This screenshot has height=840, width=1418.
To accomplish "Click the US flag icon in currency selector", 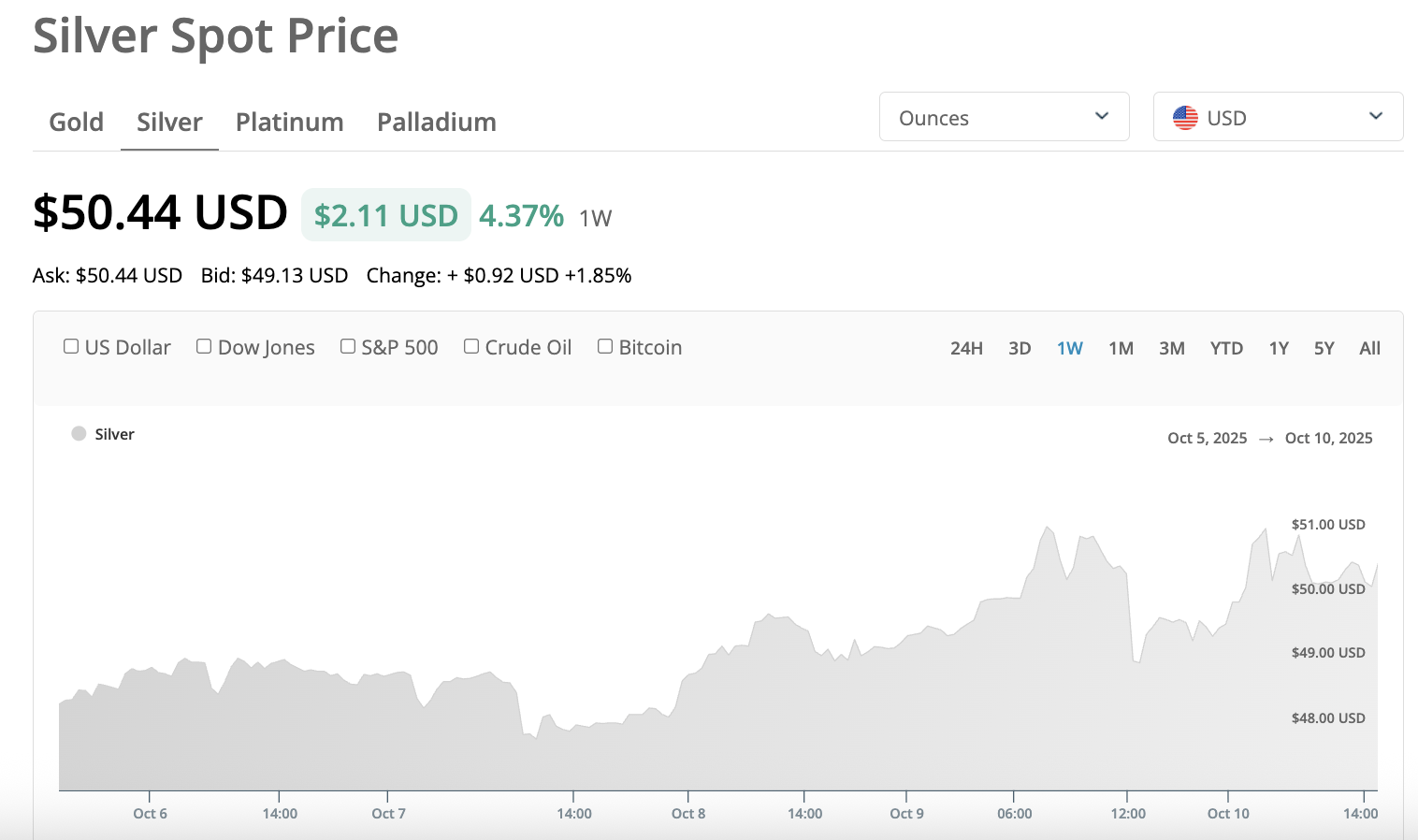I will point(1185,118).
